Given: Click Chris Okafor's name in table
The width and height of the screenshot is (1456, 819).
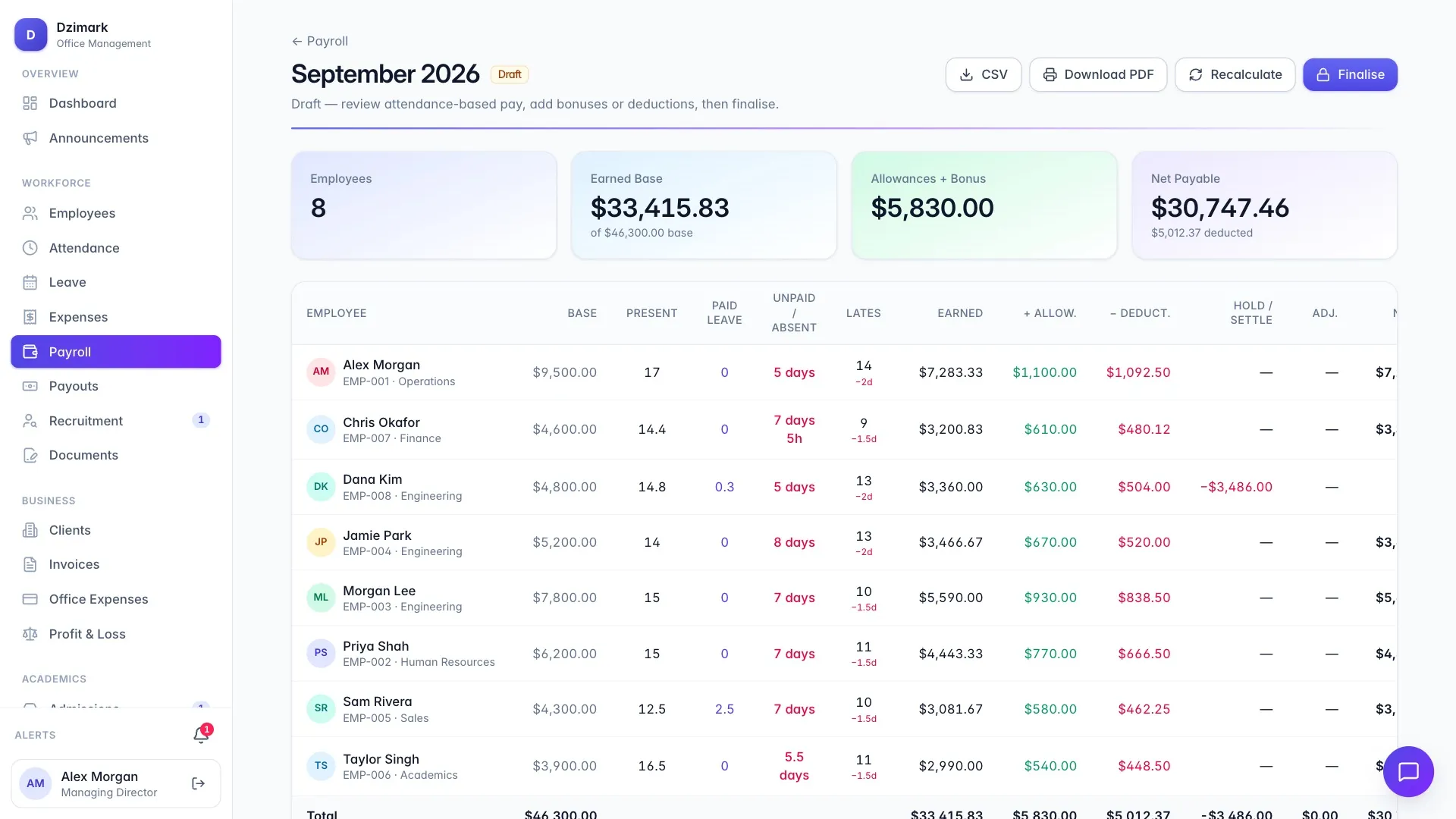Looking at the screenshot, I should click(x=381, y=422).
